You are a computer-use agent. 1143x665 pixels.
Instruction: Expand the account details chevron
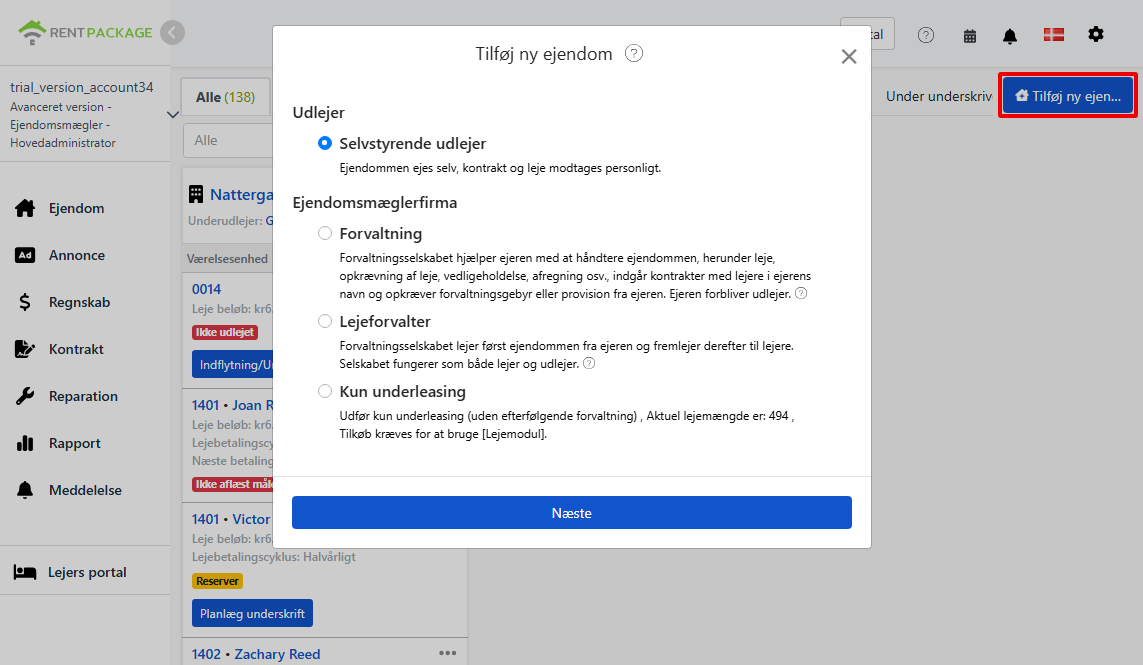173,114
